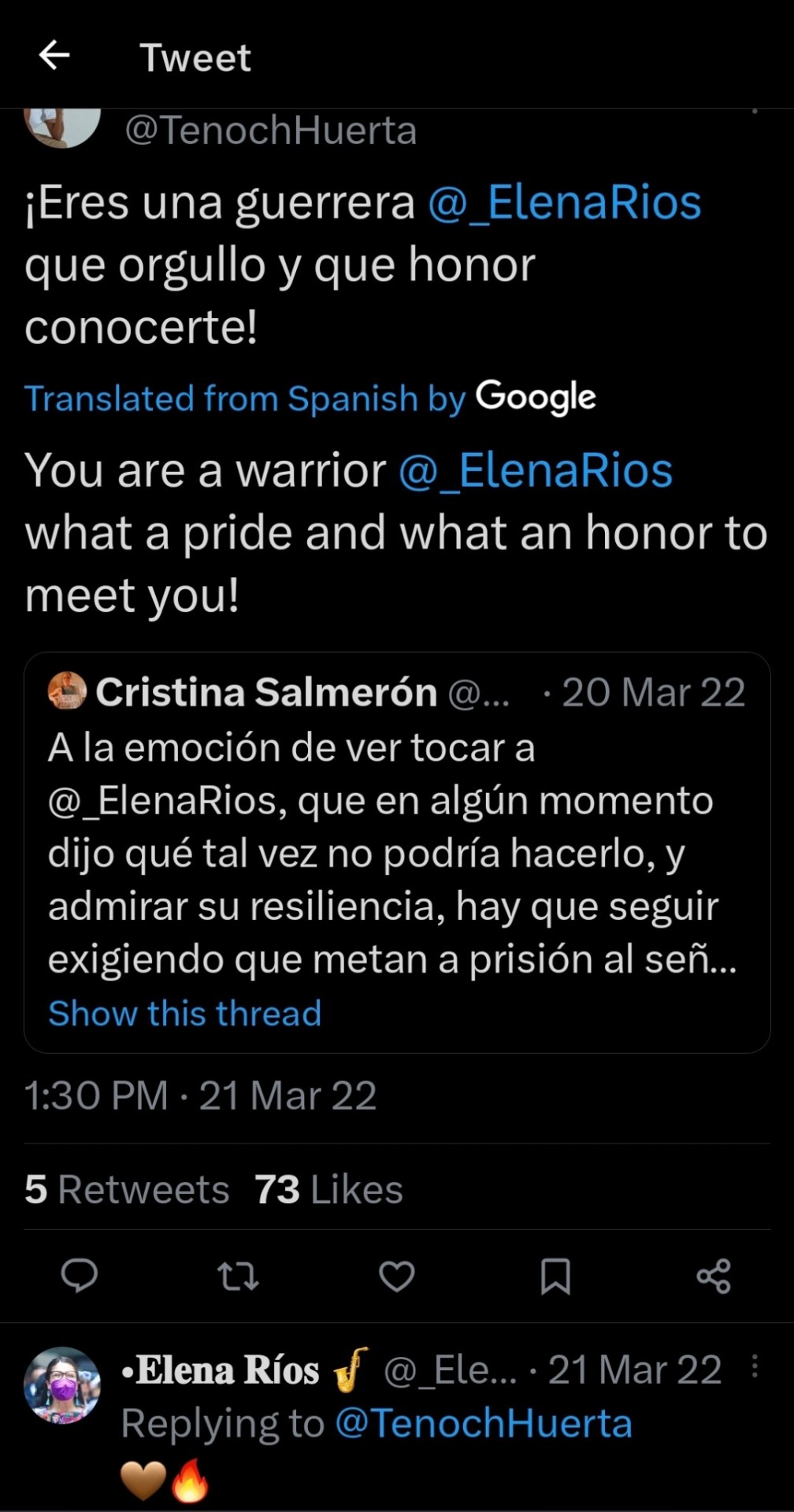This screenshot has width=794, height=1512.
Task: Share the tweet via share icon
Action: 714,1276
